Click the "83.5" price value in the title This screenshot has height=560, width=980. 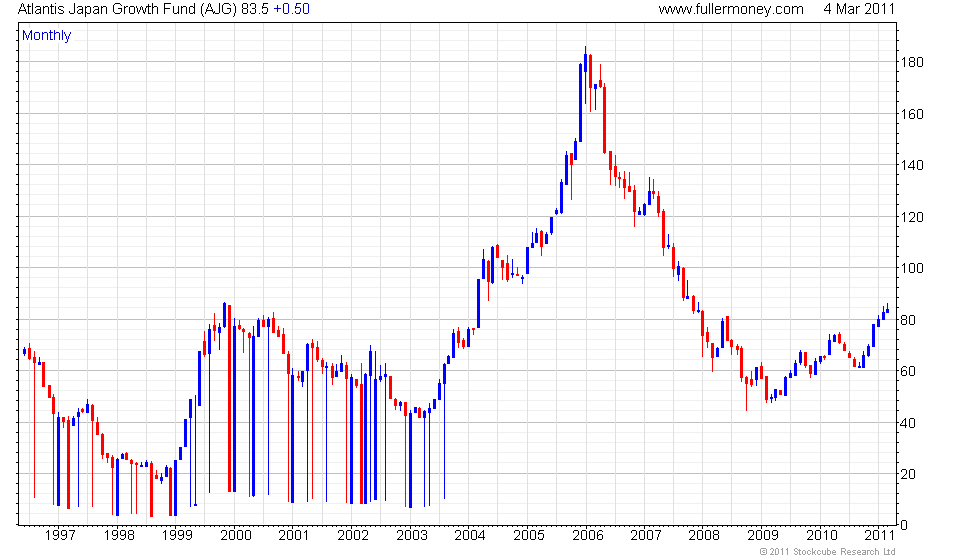254,9
